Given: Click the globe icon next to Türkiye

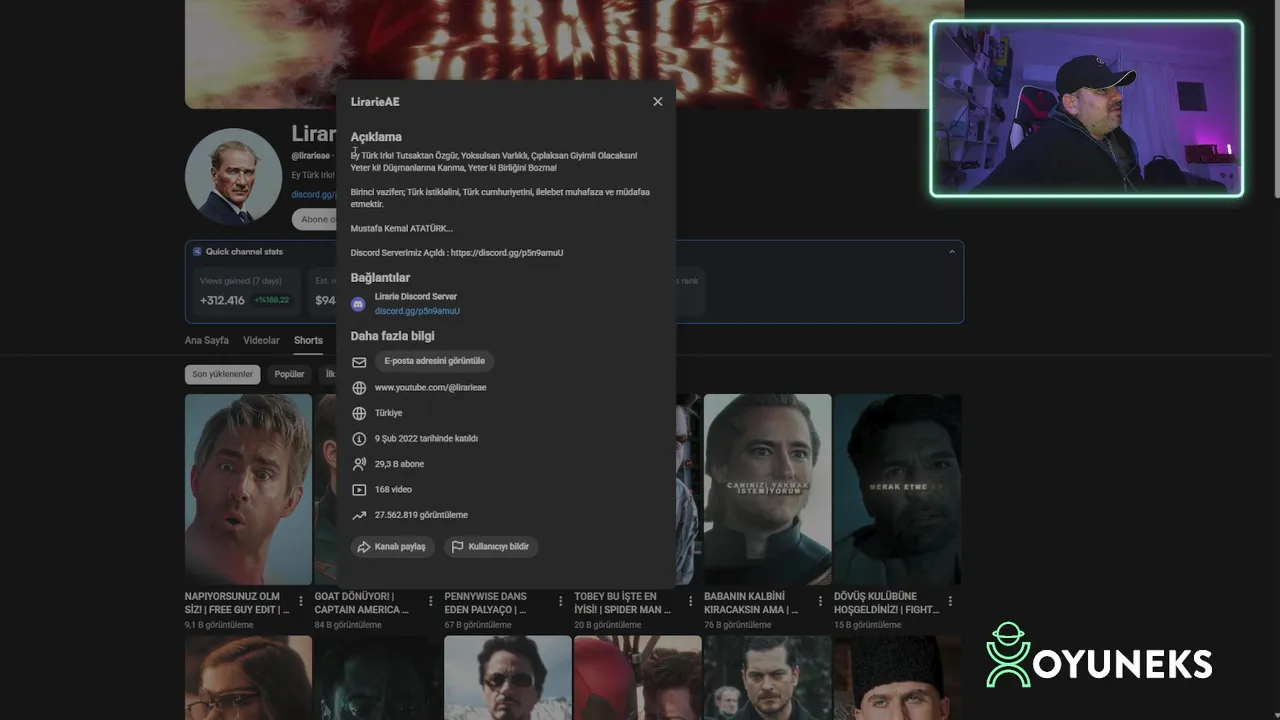Looking at the screenshot, I should (359, 413).
